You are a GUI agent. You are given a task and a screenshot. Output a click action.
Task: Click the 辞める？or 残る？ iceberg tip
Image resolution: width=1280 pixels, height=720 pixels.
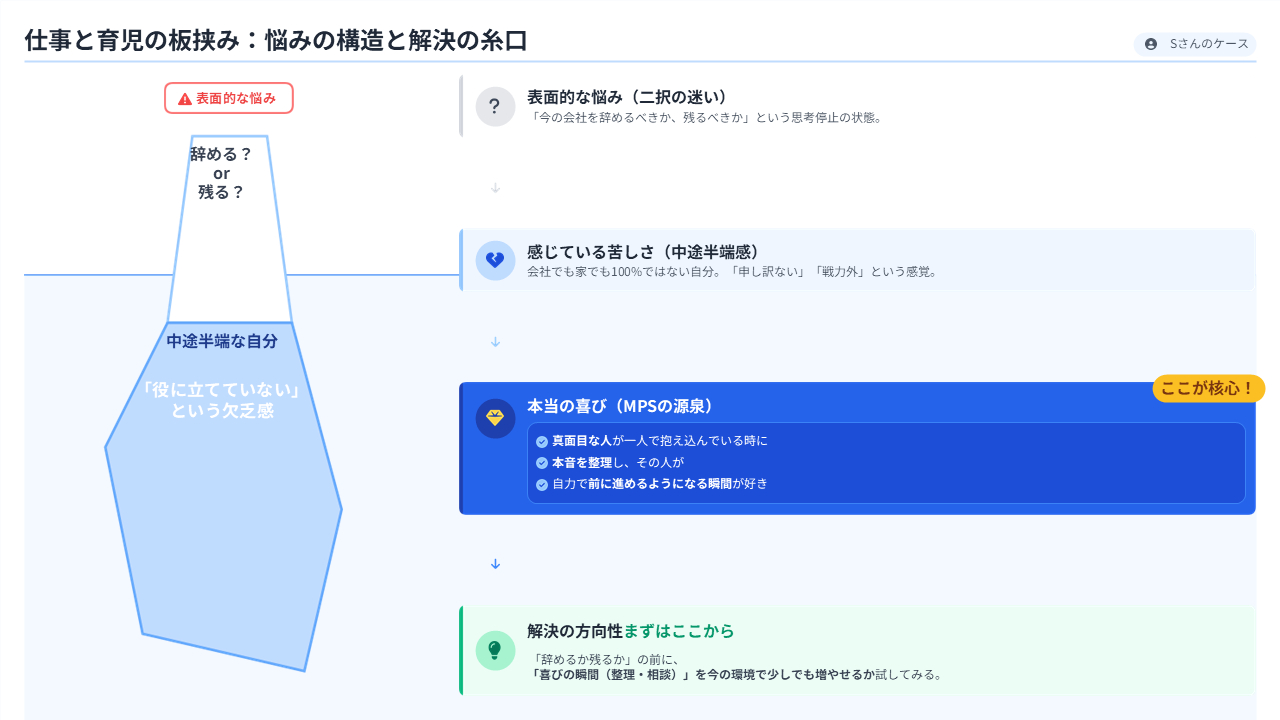[x=221, y=173]
